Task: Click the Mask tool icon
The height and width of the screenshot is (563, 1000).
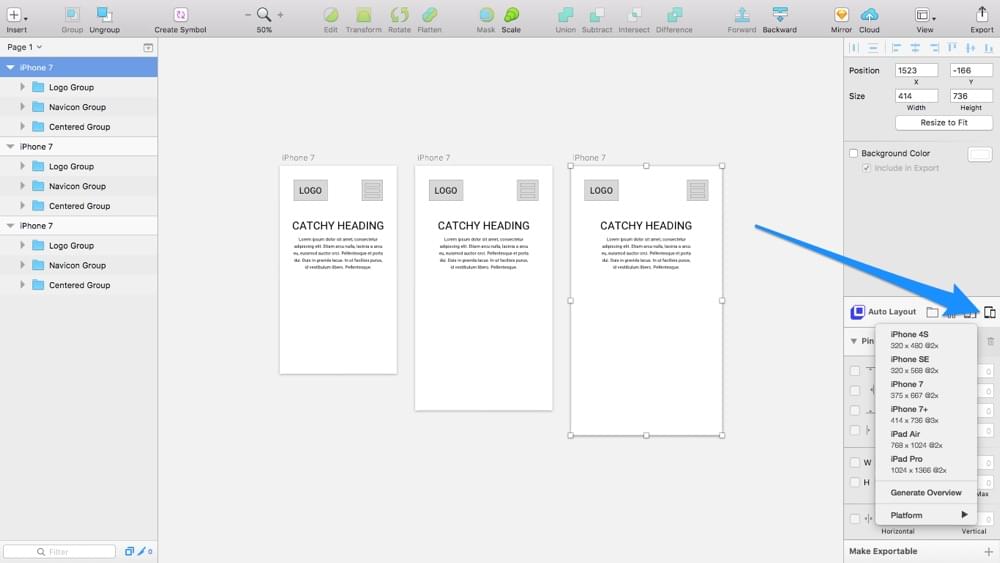Action: pyautogui.click(x=486, y=15)
